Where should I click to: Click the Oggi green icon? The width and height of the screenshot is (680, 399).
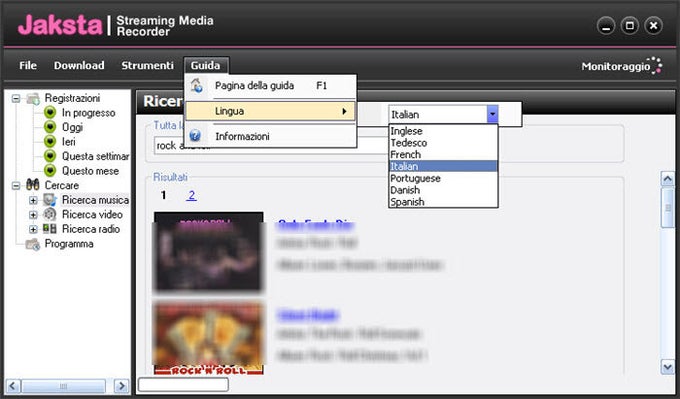50,127
